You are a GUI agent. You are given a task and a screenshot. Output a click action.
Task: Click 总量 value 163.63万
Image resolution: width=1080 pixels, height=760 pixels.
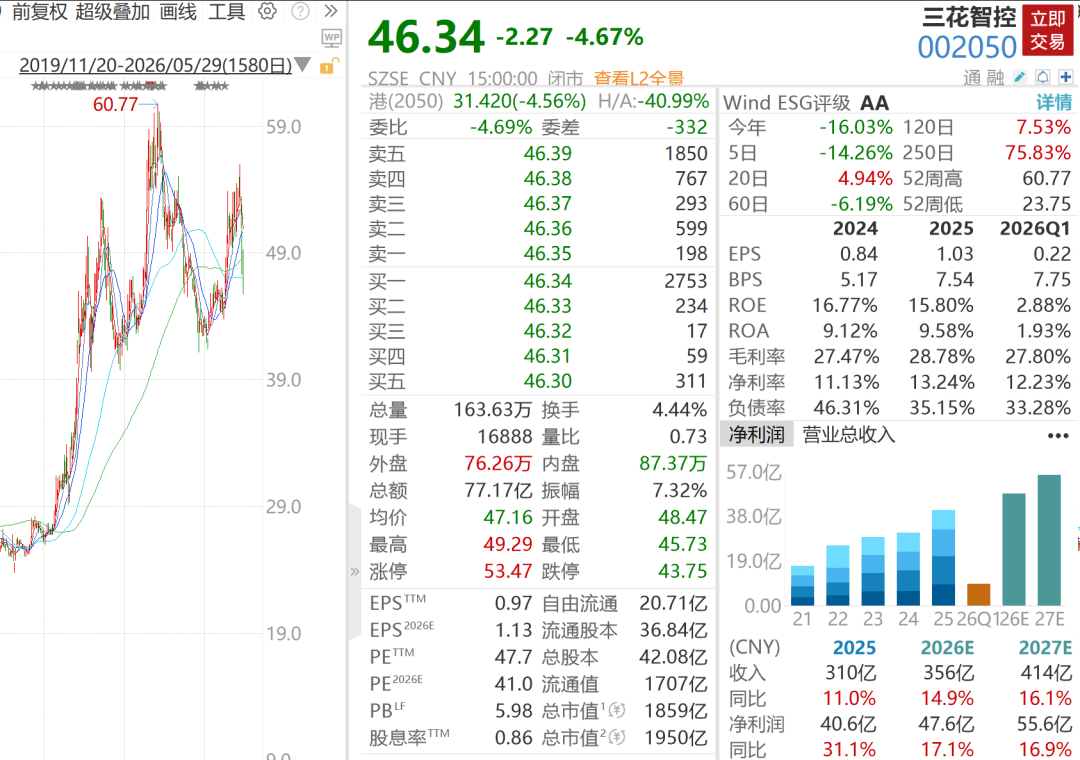pos(492,410)
